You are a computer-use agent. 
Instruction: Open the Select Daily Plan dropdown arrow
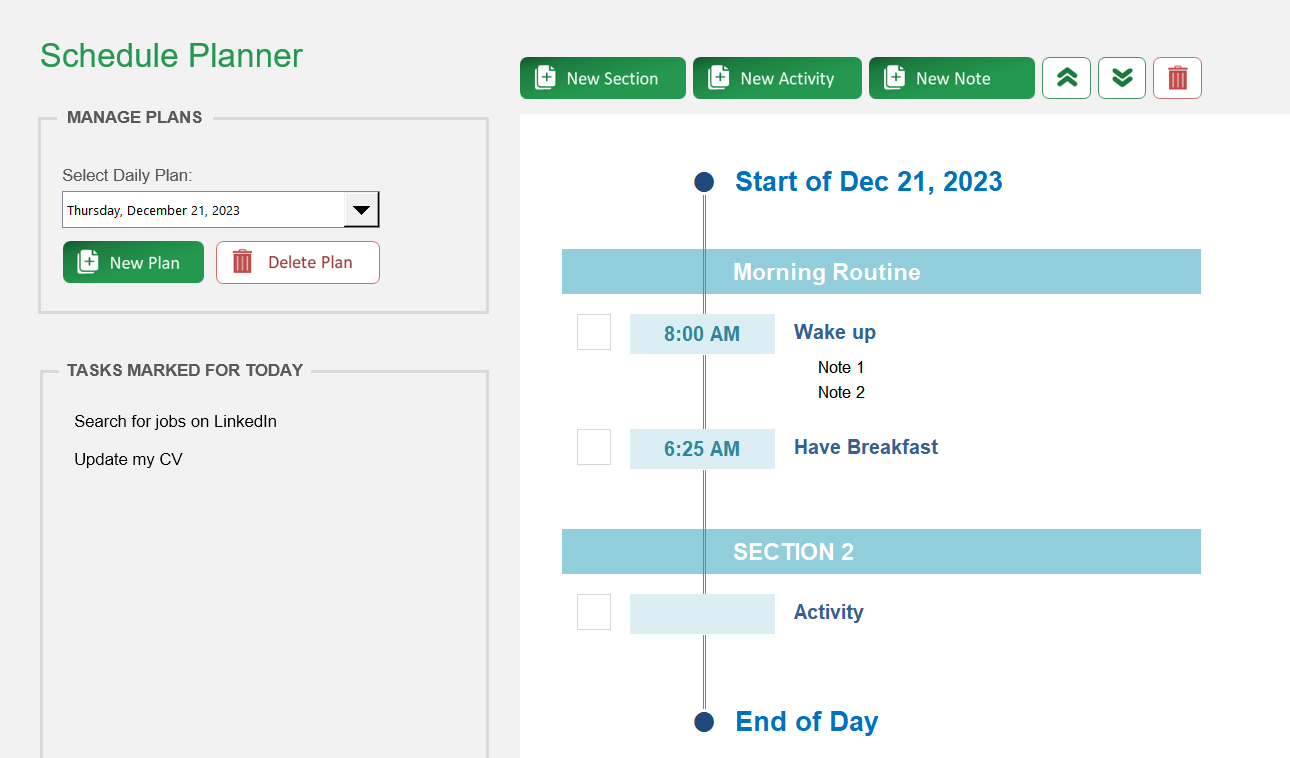(x=361, y=209)
